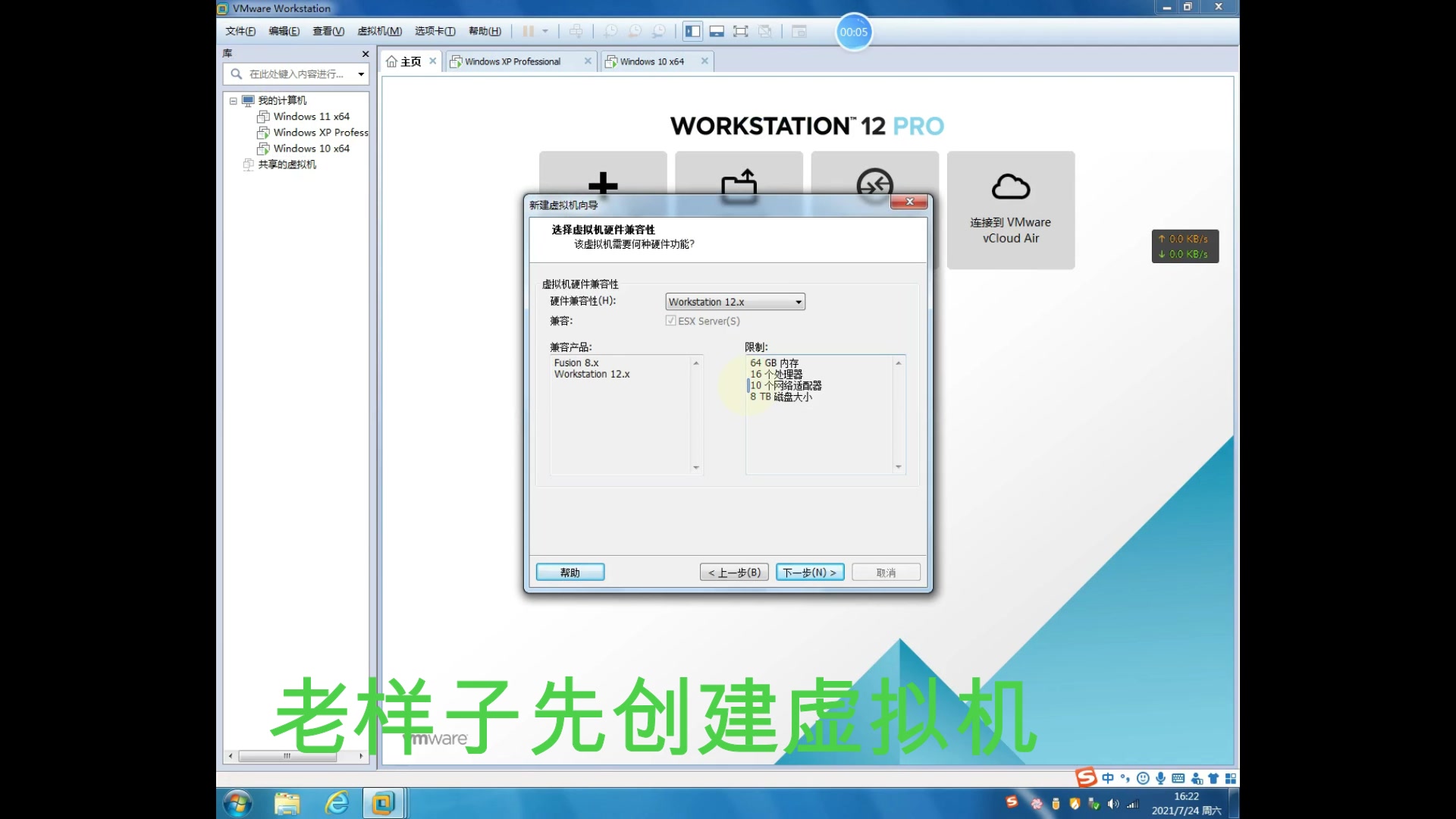The height and width of the screenshot is (819, 1456).
Task: Switch to the Windows 10 x64 tab
Action: [x=651, y=61]
